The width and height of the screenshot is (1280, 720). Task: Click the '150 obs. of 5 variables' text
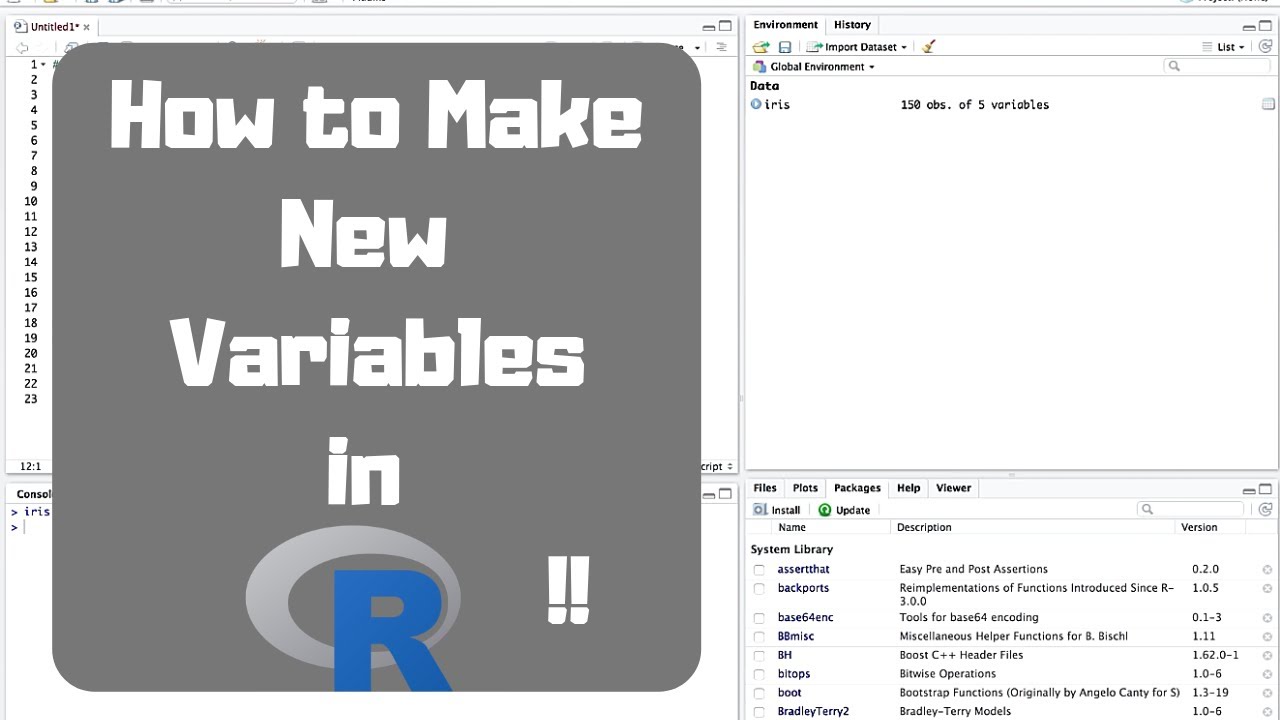[975, 104]
